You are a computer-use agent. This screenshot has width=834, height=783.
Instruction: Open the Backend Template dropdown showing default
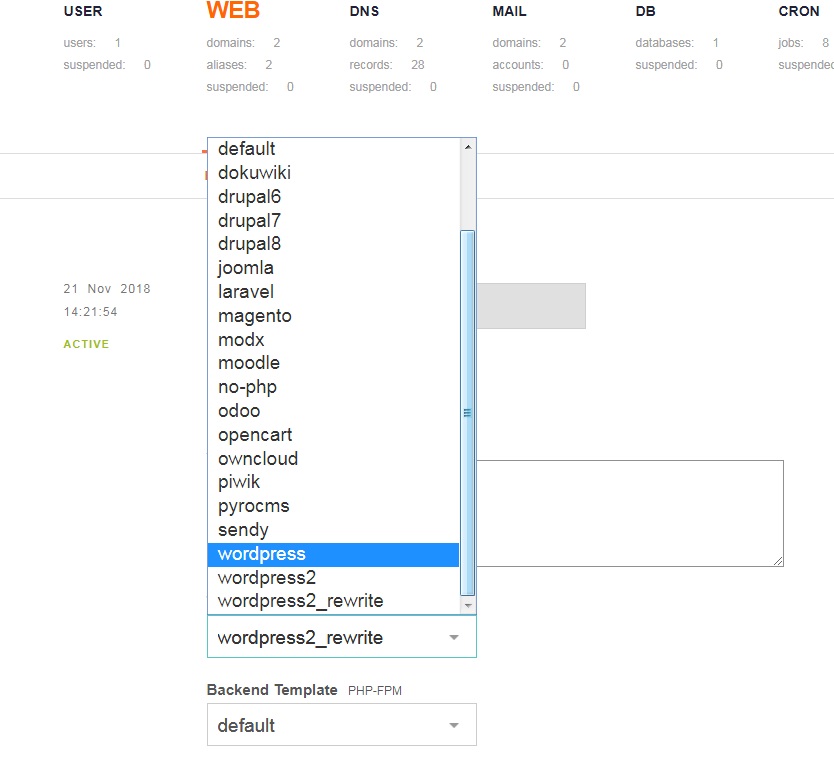tap(341, 724)
